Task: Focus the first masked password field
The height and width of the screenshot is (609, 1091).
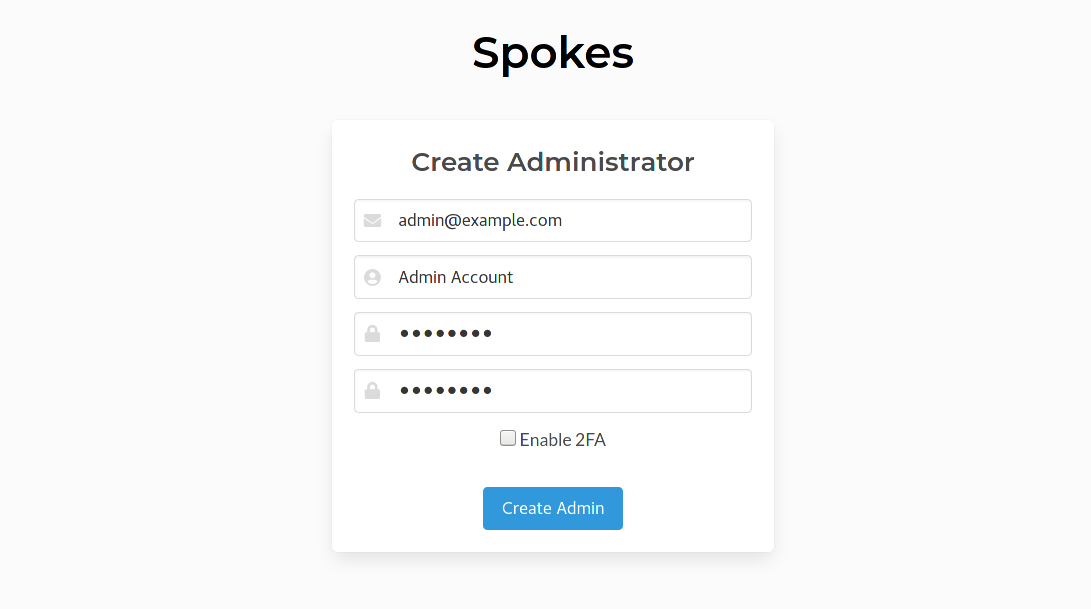Action: (x=552, y=334)
